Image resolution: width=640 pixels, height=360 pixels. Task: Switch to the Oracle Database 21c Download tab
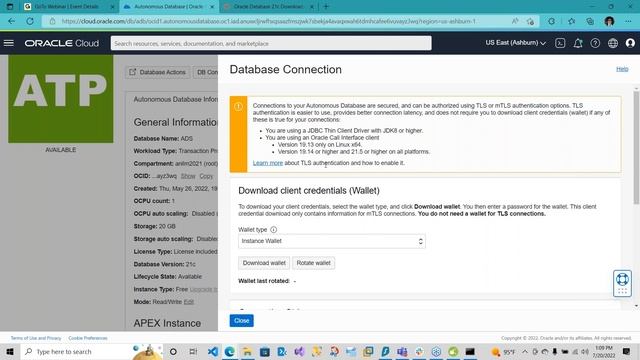tap(268, 7)
